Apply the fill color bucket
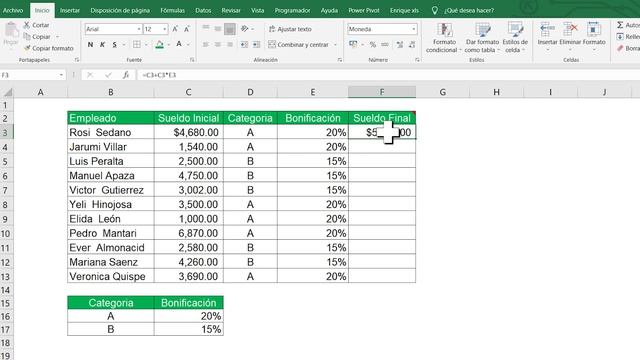Image resolution: width=640 pixels, height=360 pixels. [x=160, y=44]
